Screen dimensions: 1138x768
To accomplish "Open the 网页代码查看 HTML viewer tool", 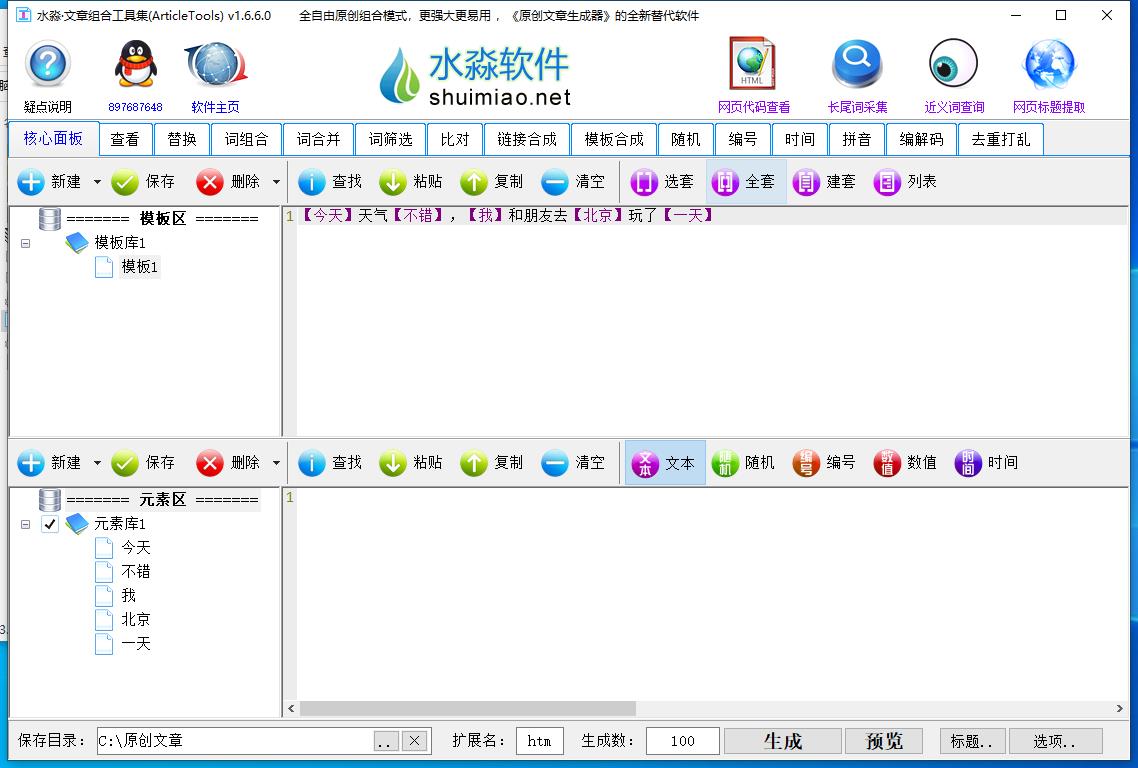I will [751, 65].
